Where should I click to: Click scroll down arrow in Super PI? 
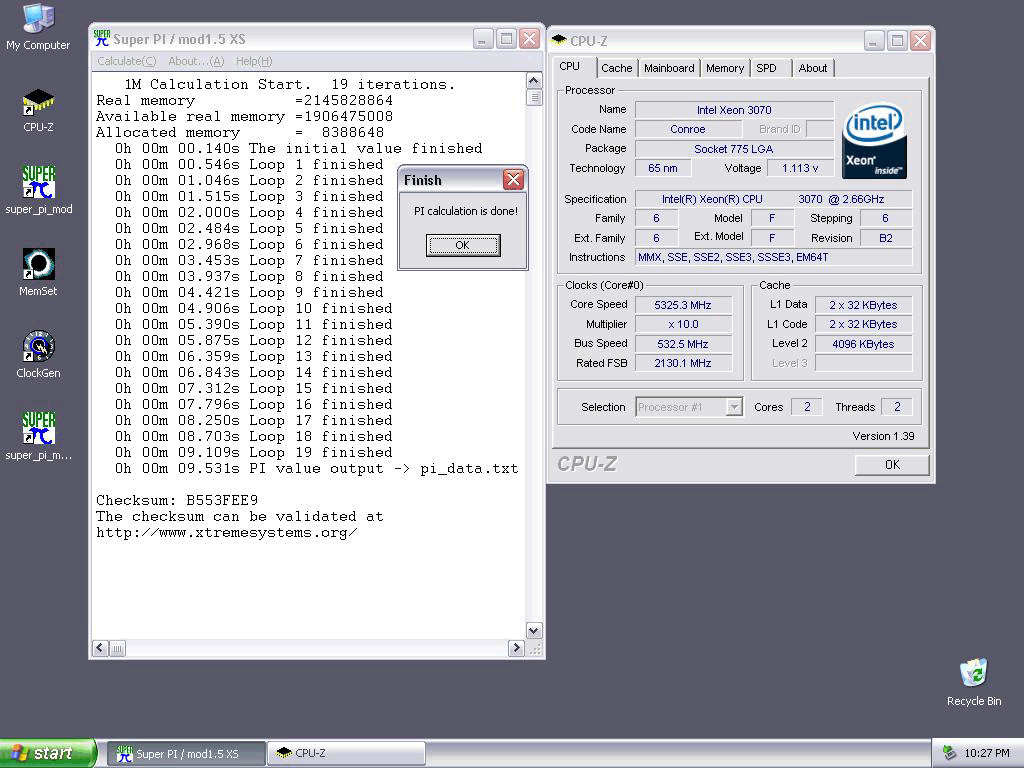coord(534,631)
